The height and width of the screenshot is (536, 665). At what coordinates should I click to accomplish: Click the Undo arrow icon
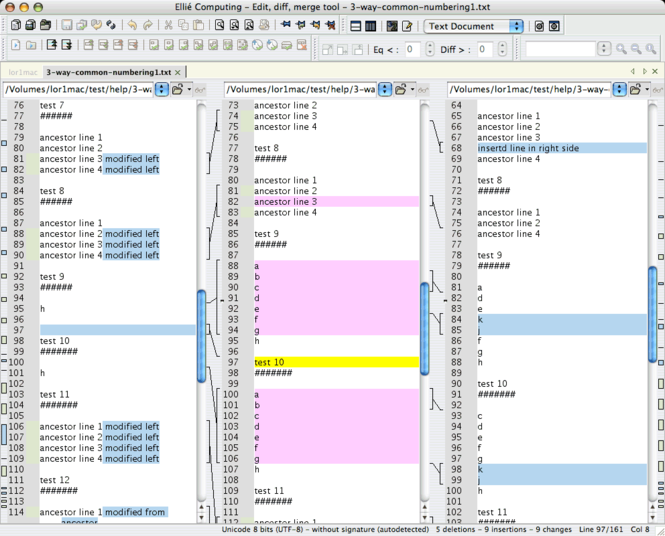pos(132,26)
